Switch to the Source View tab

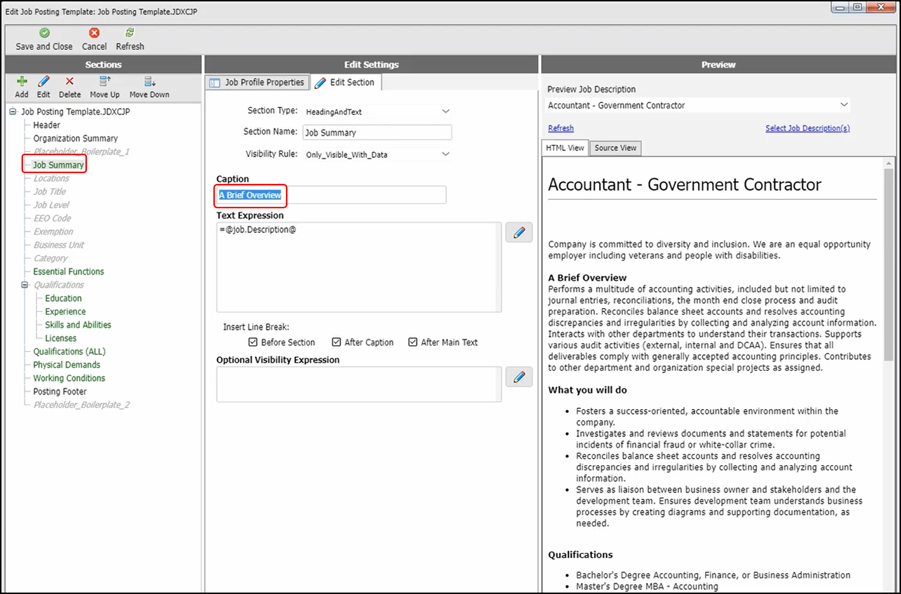(615, 148)
